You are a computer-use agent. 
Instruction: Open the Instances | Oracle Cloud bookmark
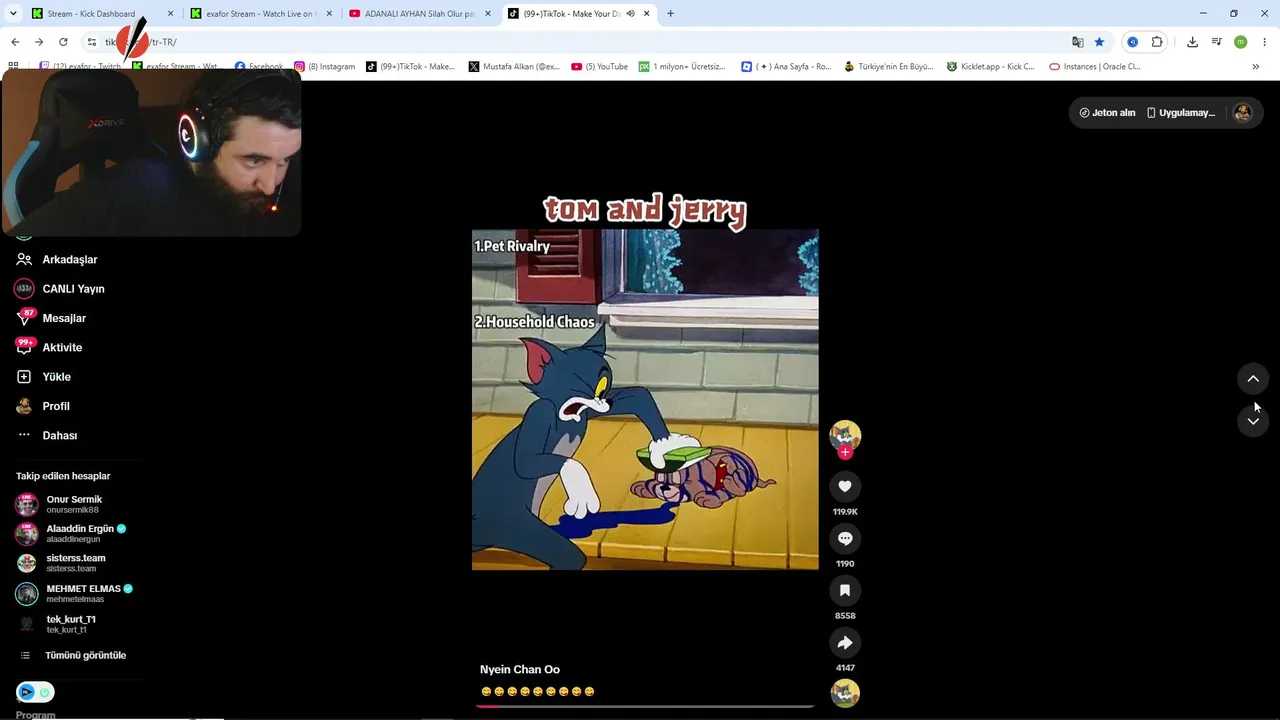point(1095,67)
